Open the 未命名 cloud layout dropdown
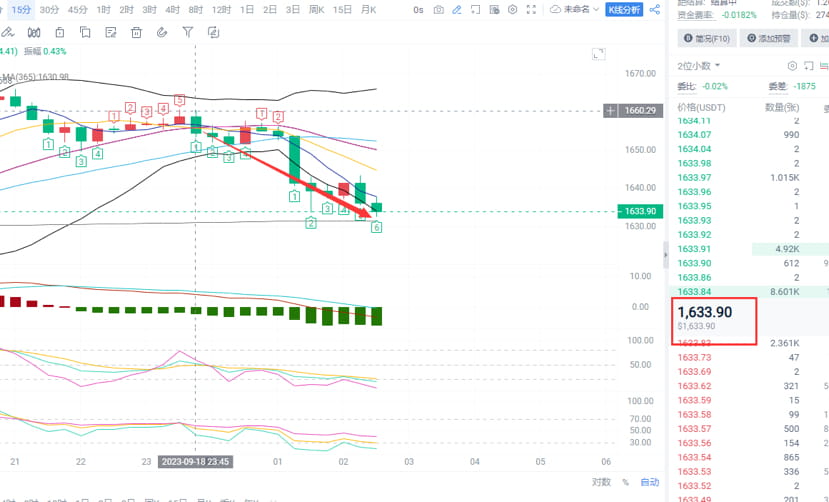 [x=575, y=10]
